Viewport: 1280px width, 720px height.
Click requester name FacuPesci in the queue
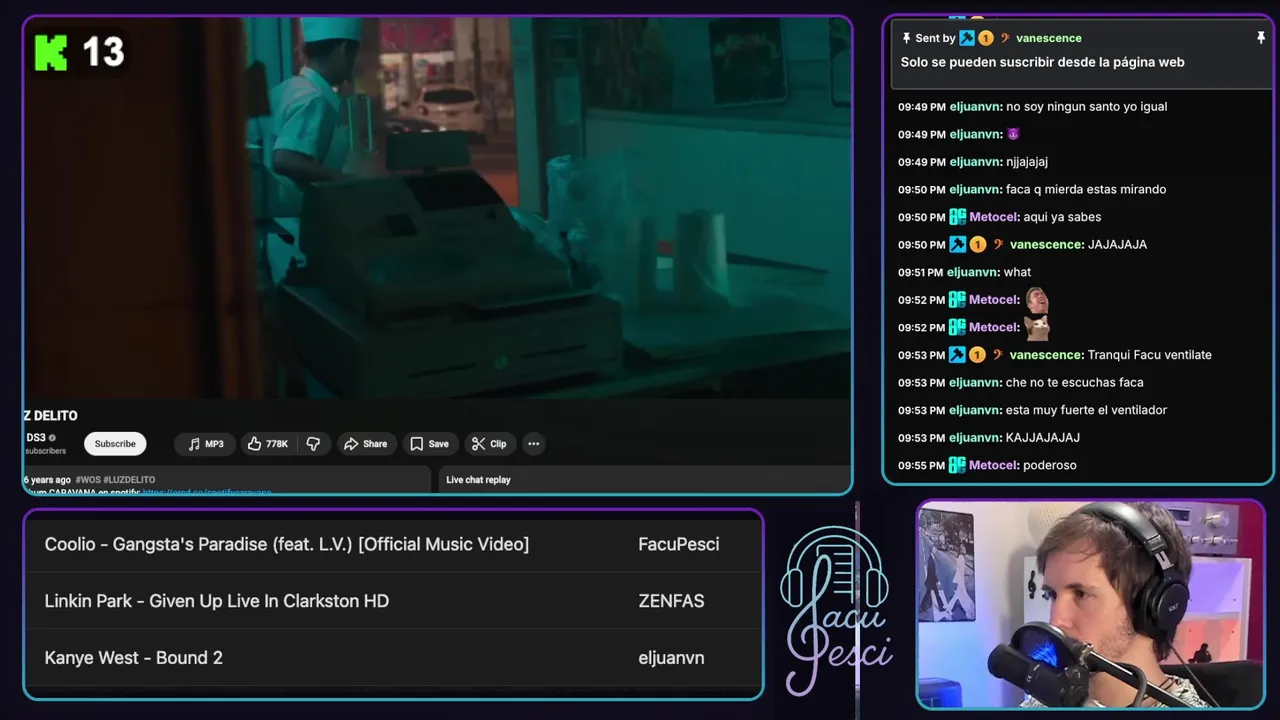(x=679, y=544)
